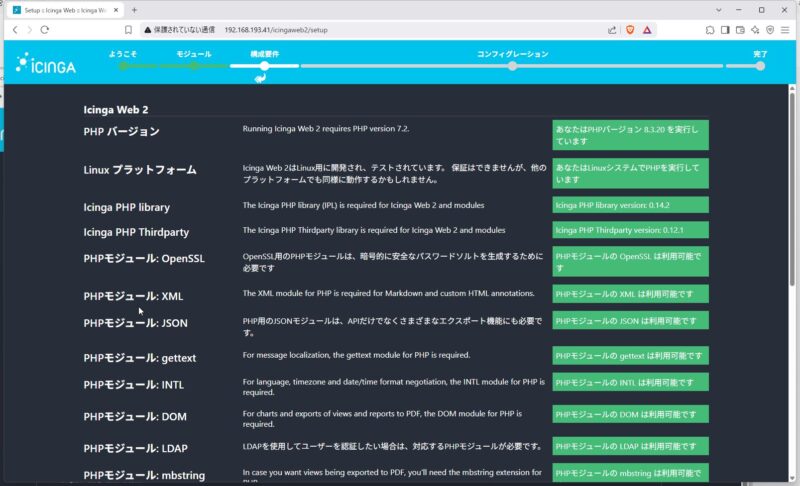Click the PHPモジュール: JSON label
Image resolution: width=800 pixels, height=486 pixels.
(x=135, y=323)
